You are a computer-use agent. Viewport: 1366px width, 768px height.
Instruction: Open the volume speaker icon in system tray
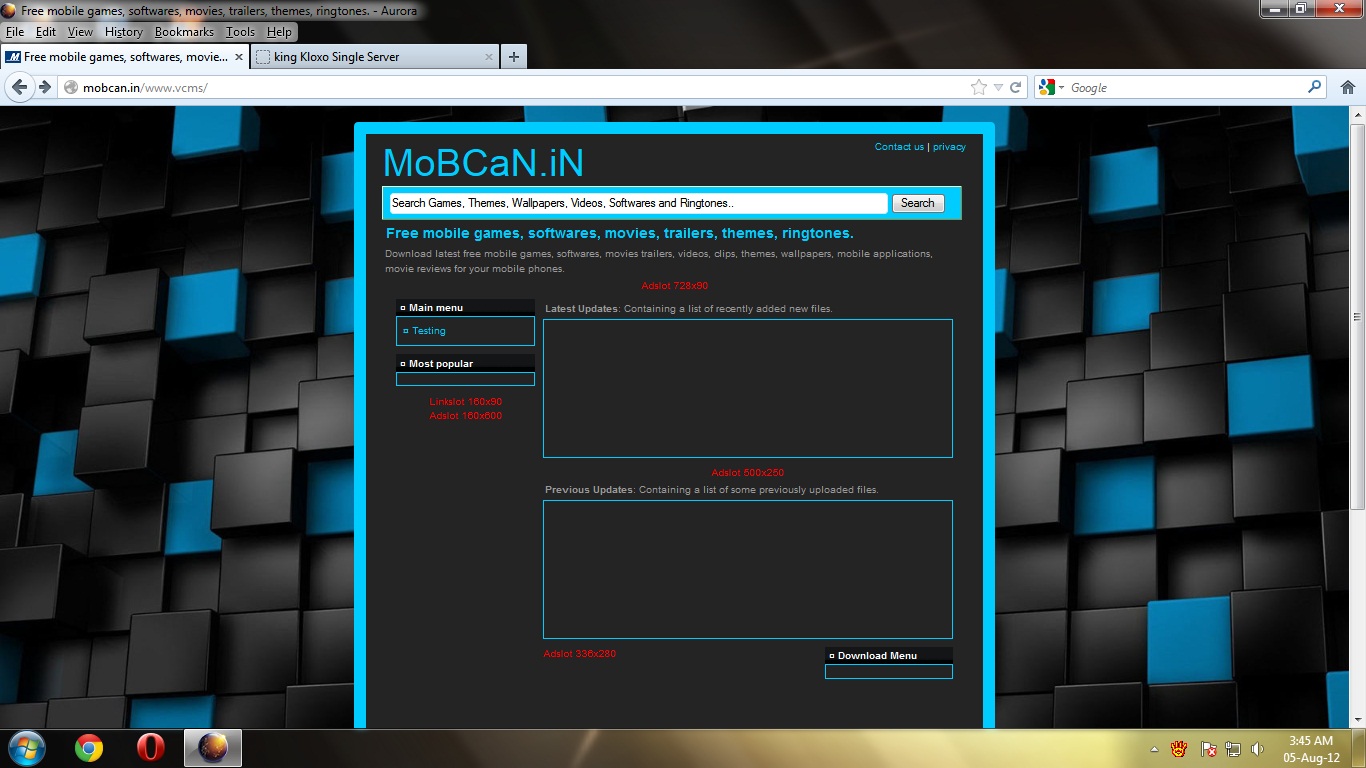point(1257,749)
